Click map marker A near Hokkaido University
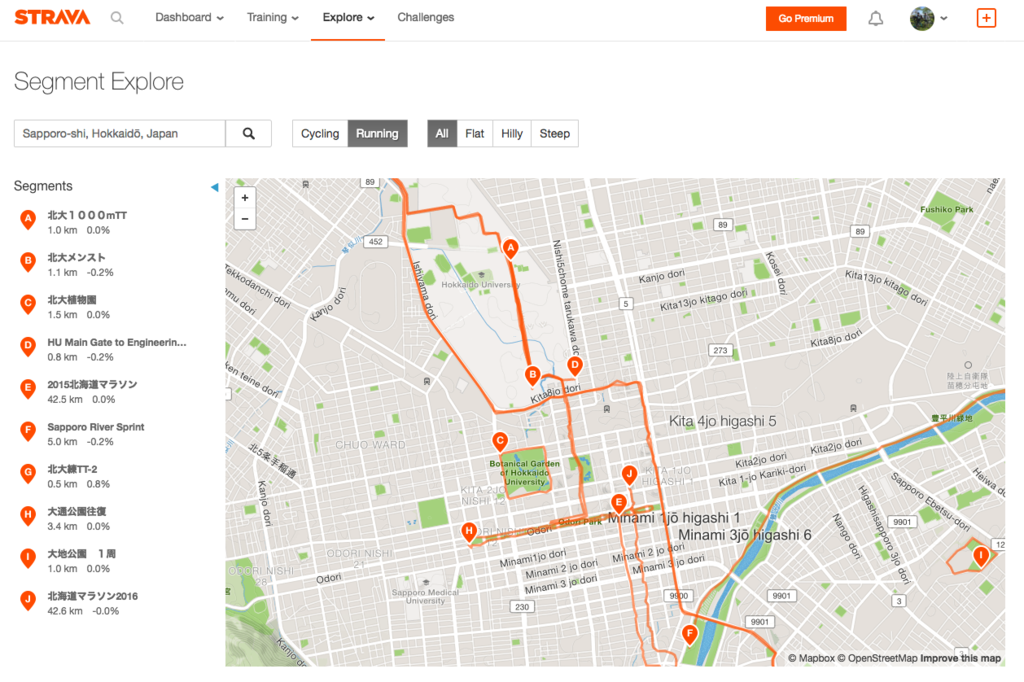Image resolution: width=1024 pixels, height=682 pixels. point(511,248)
